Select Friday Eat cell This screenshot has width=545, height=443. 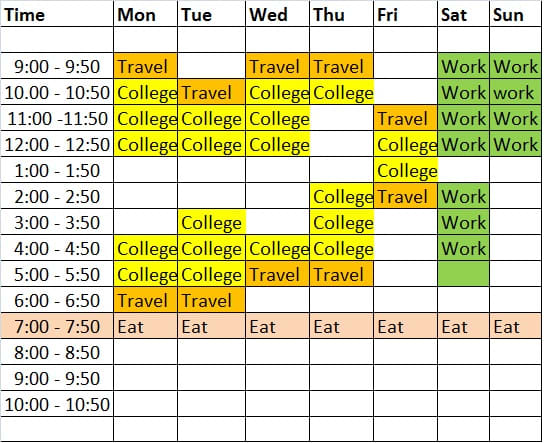pyautogui.click(x=405, y=326)
